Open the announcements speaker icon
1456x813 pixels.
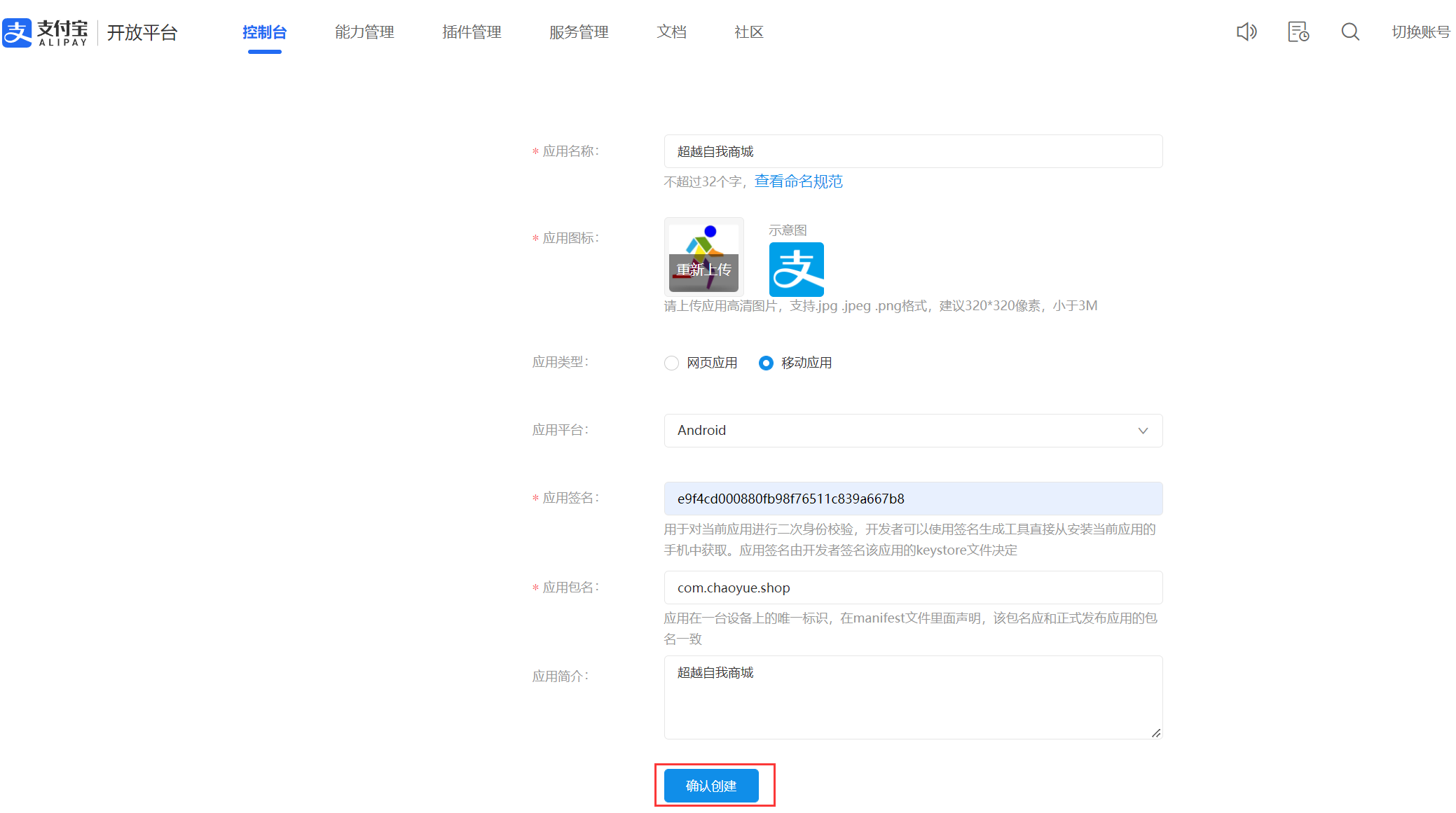(x=1246, y=32)
